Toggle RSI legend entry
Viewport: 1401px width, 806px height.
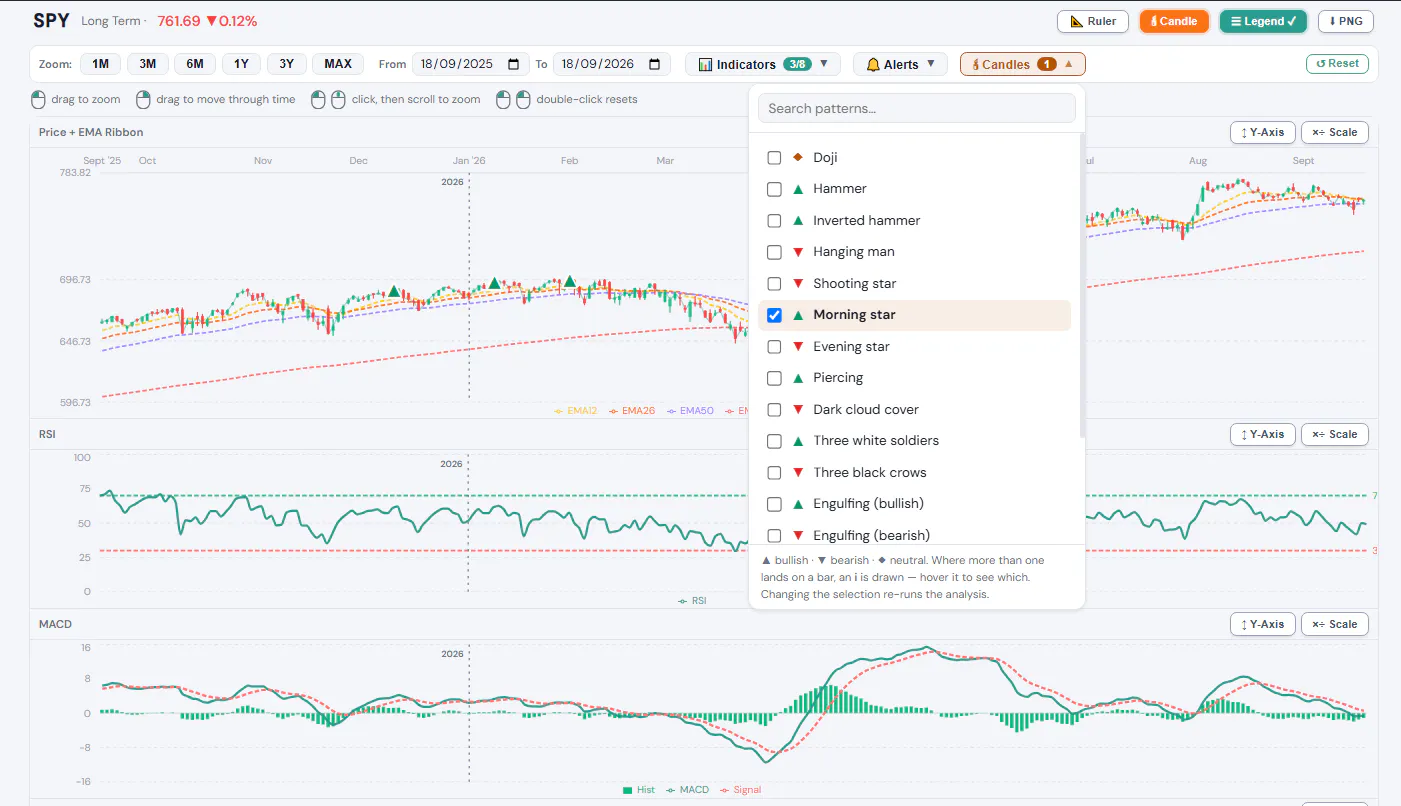[692, 601]
